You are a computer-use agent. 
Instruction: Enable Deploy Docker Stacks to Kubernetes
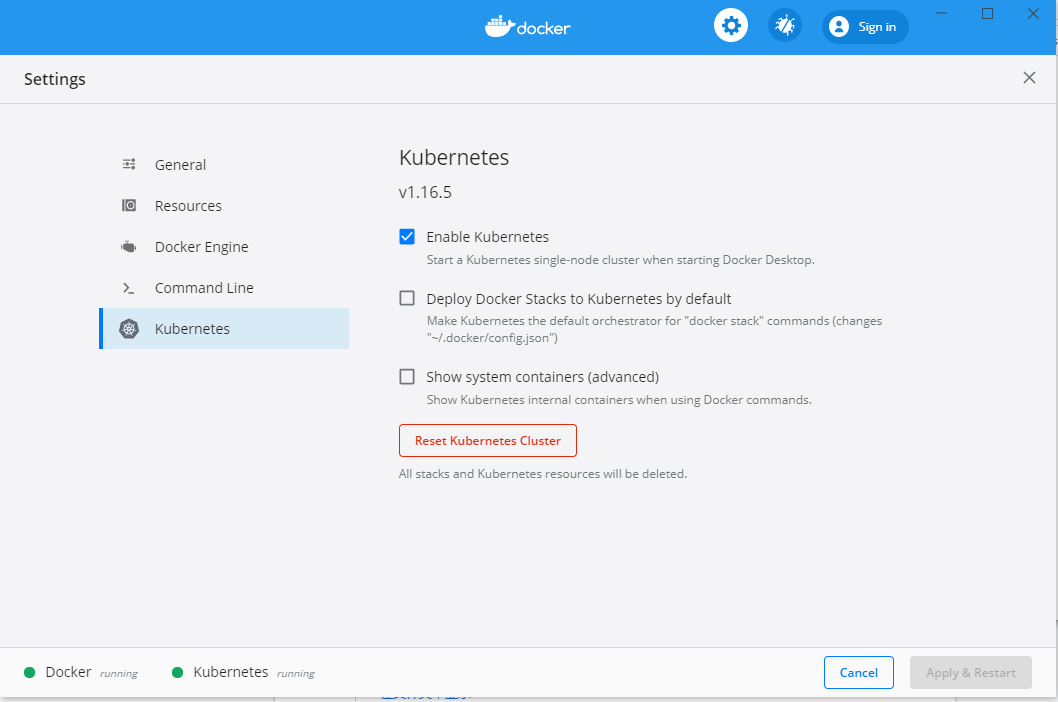pos(407,298)
